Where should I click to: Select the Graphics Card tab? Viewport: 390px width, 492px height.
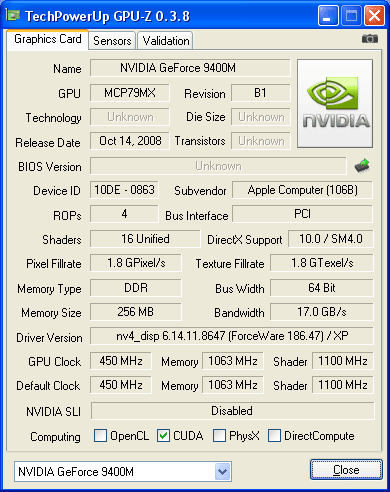[x=48, y=39]
